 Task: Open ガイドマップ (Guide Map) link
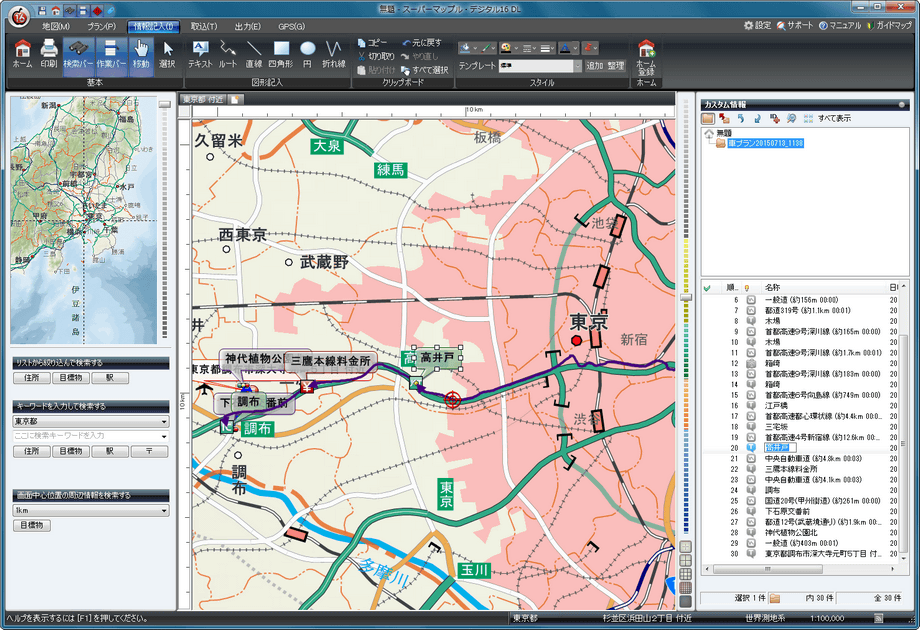point(890,25)
